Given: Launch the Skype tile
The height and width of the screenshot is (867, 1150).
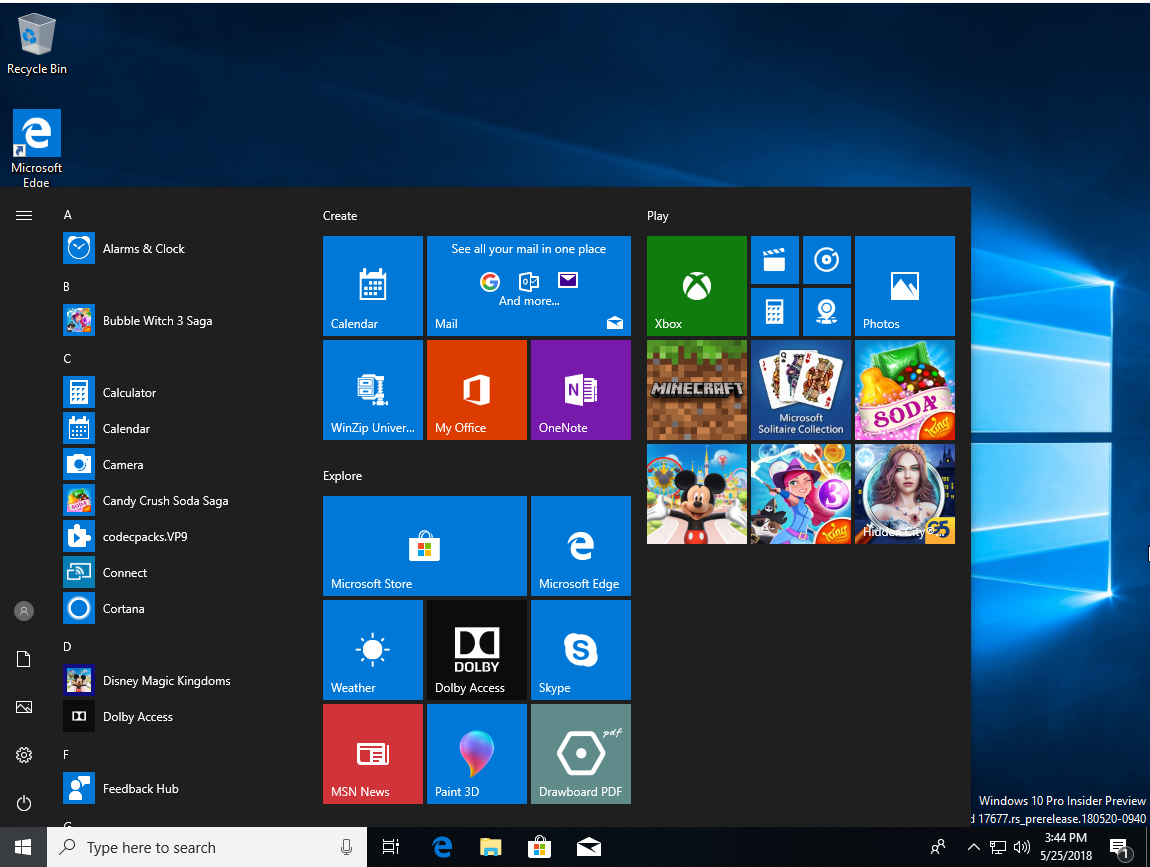Looking at the screenshot, I should click(x=581, y=650).
